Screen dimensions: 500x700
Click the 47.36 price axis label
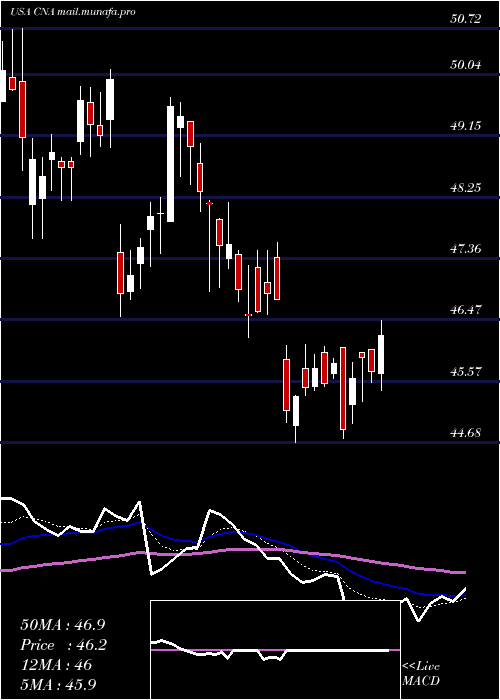point(466,248)
